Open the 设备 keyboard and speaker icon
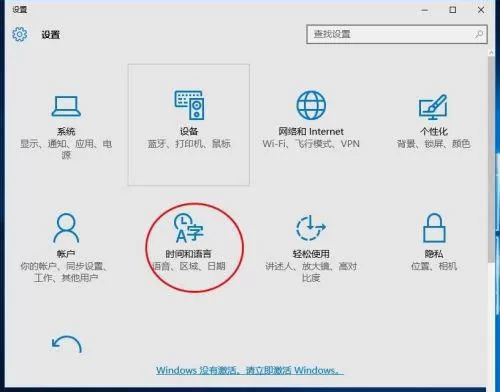 pyautogui.click(x=189, y=105)
